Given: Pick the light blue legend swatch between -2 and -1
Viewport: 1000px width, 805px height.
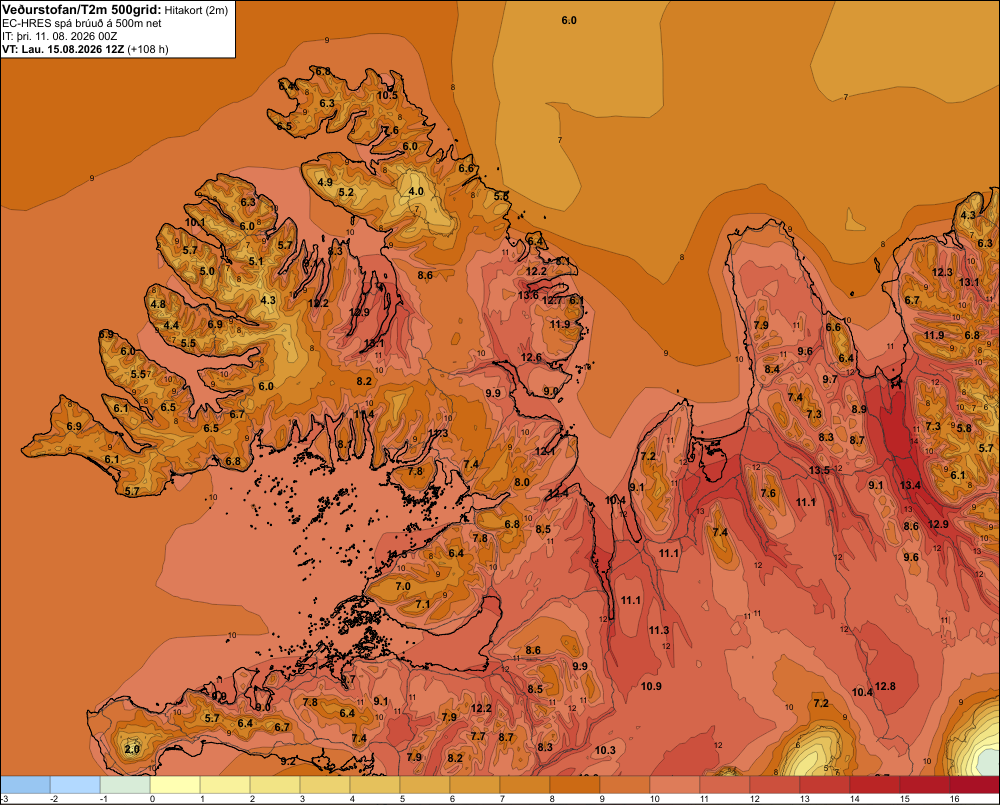Looking at the screenshot, I should click(x=75, y=785).
